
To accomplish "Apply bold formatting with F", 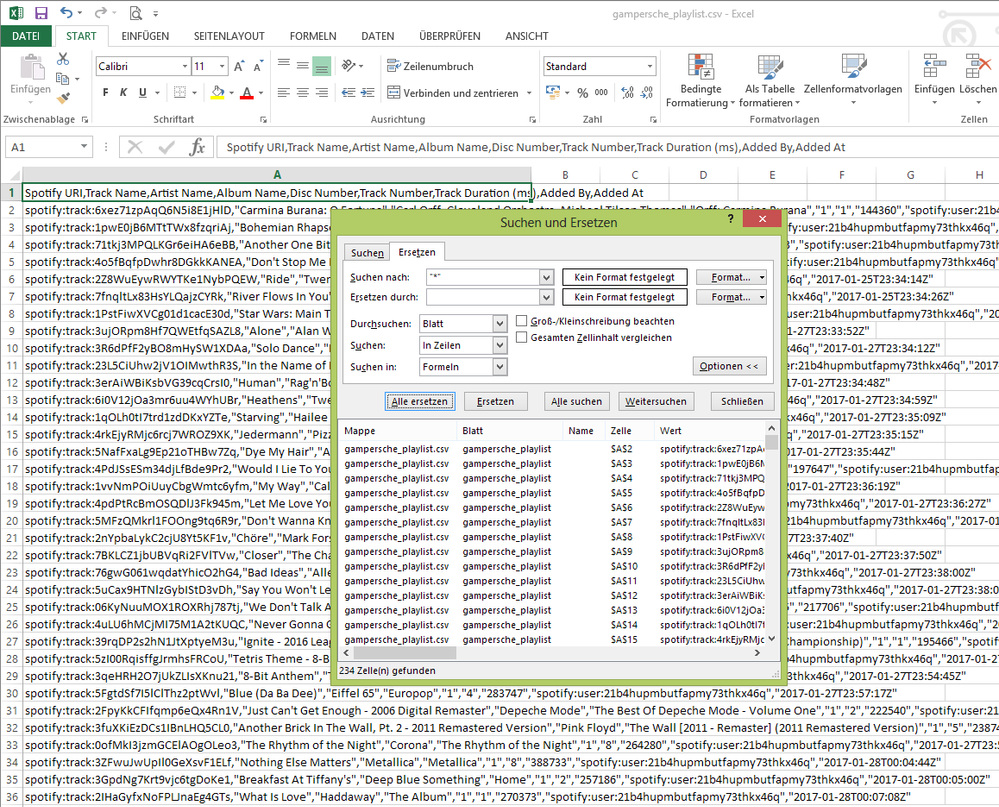I will click(105, 93).
